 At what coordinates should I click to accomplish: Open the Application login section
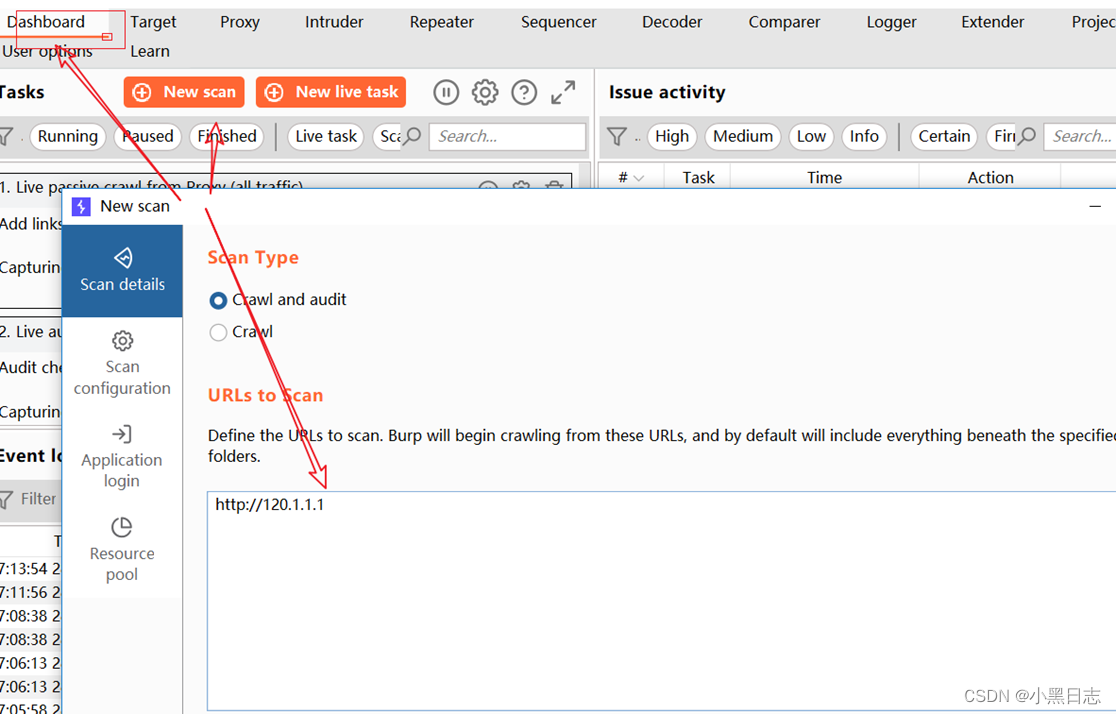point(122,457)
